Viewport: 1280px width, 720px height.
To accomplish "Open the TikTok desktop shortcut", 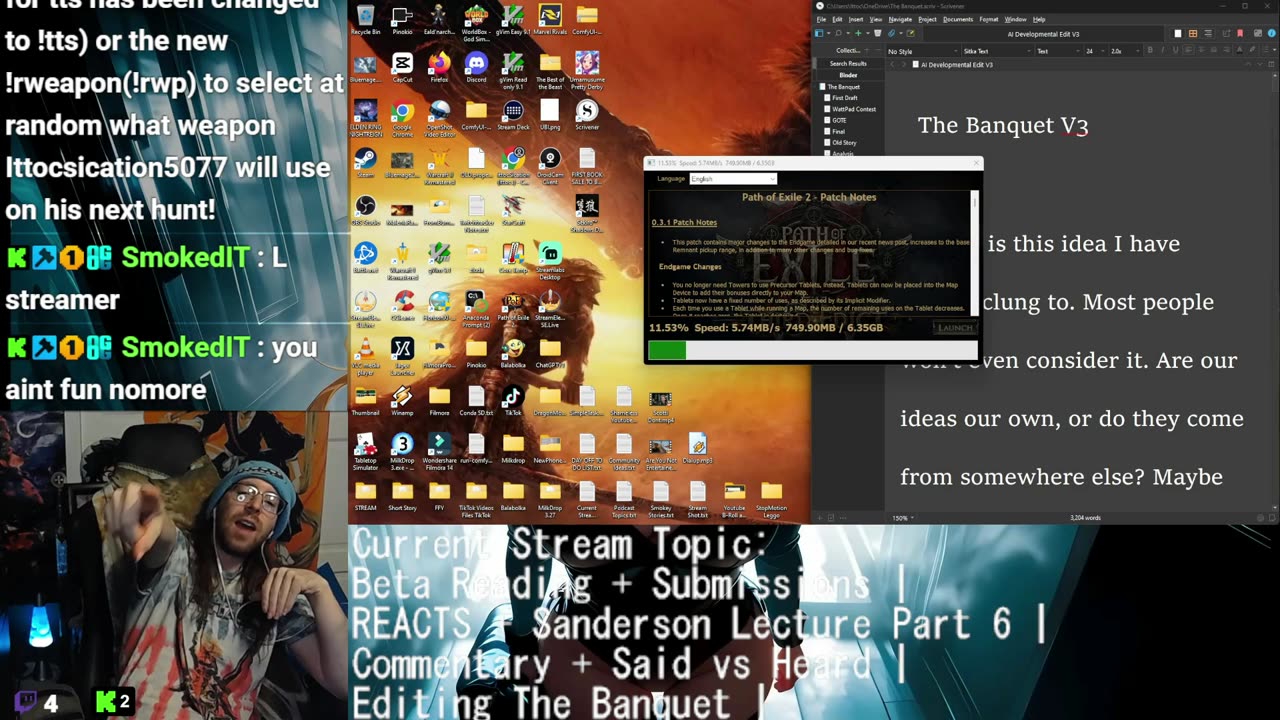I will click(513, 402).
